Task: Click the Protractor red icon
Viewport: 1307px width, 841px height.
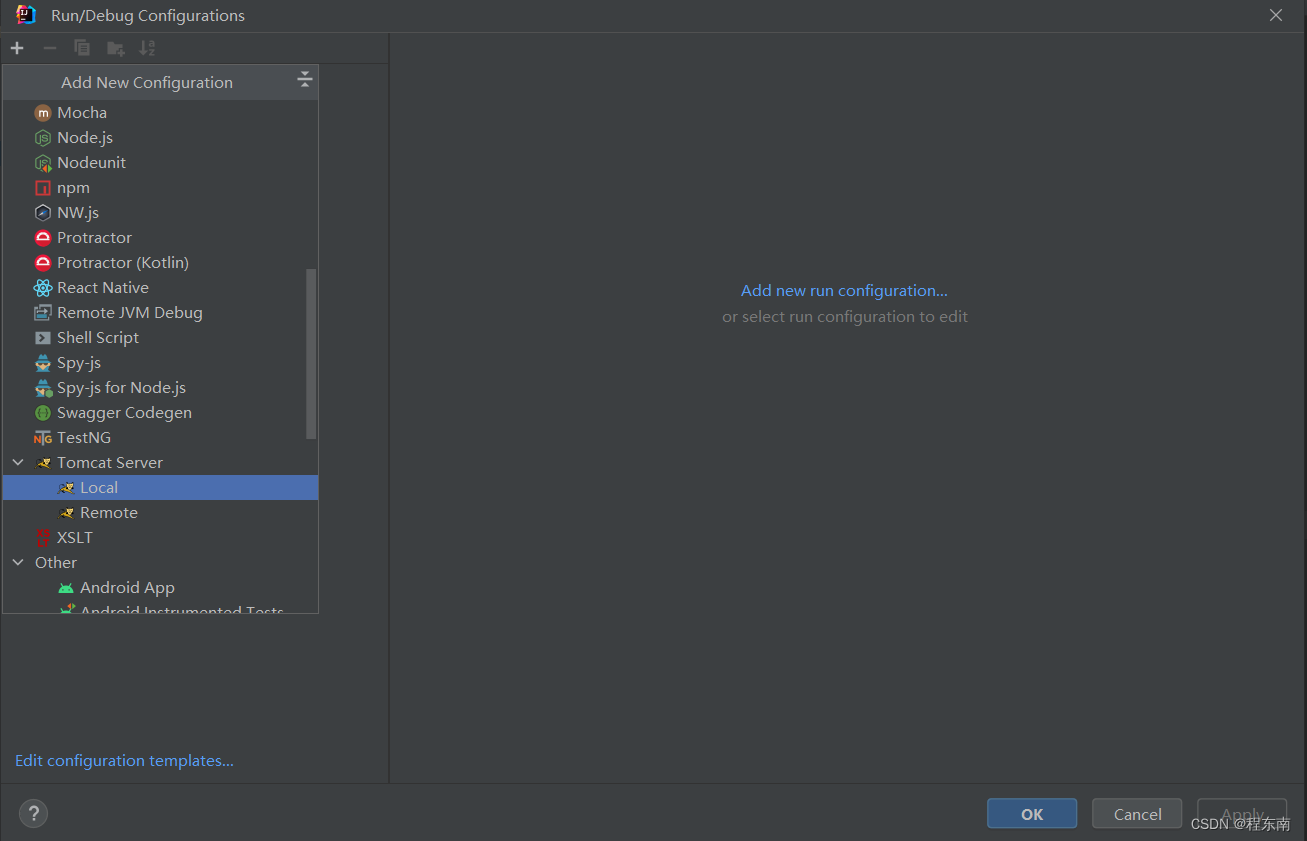Action: [x=42, y=238]
